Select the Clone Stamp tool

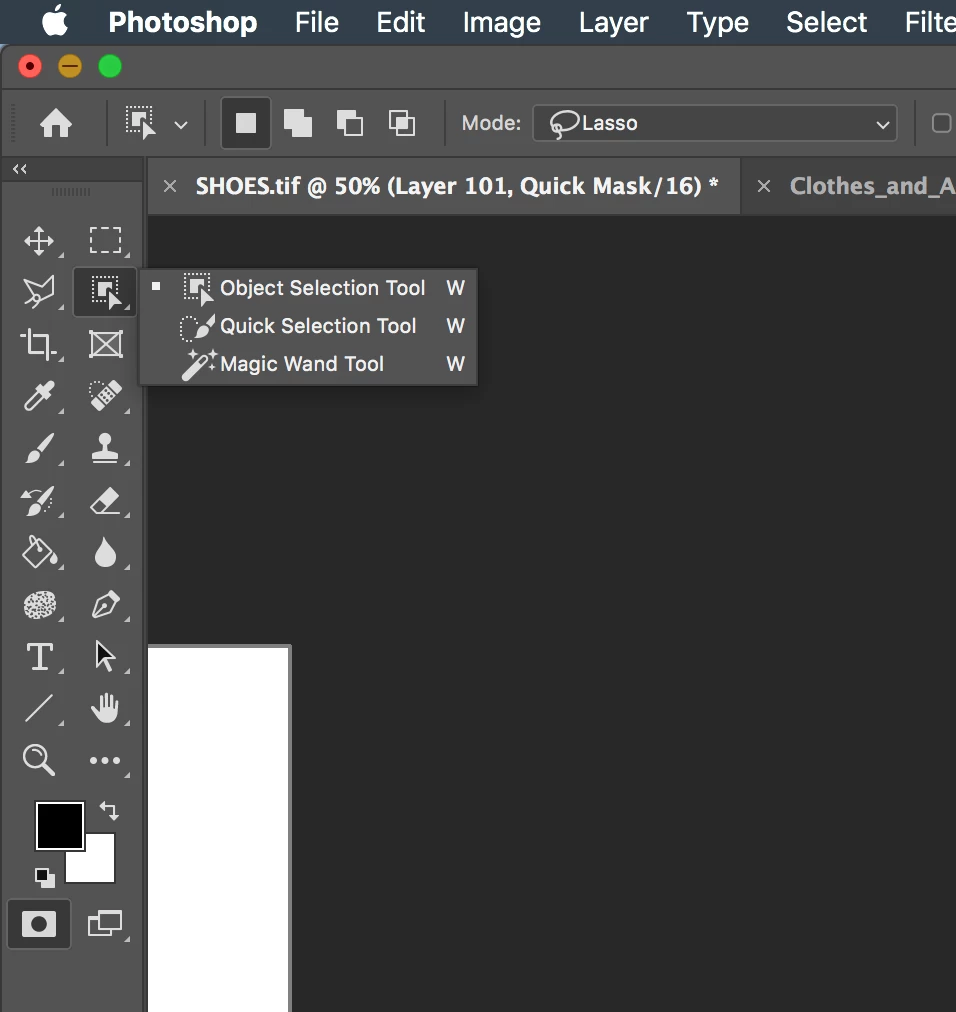(105, 448)
